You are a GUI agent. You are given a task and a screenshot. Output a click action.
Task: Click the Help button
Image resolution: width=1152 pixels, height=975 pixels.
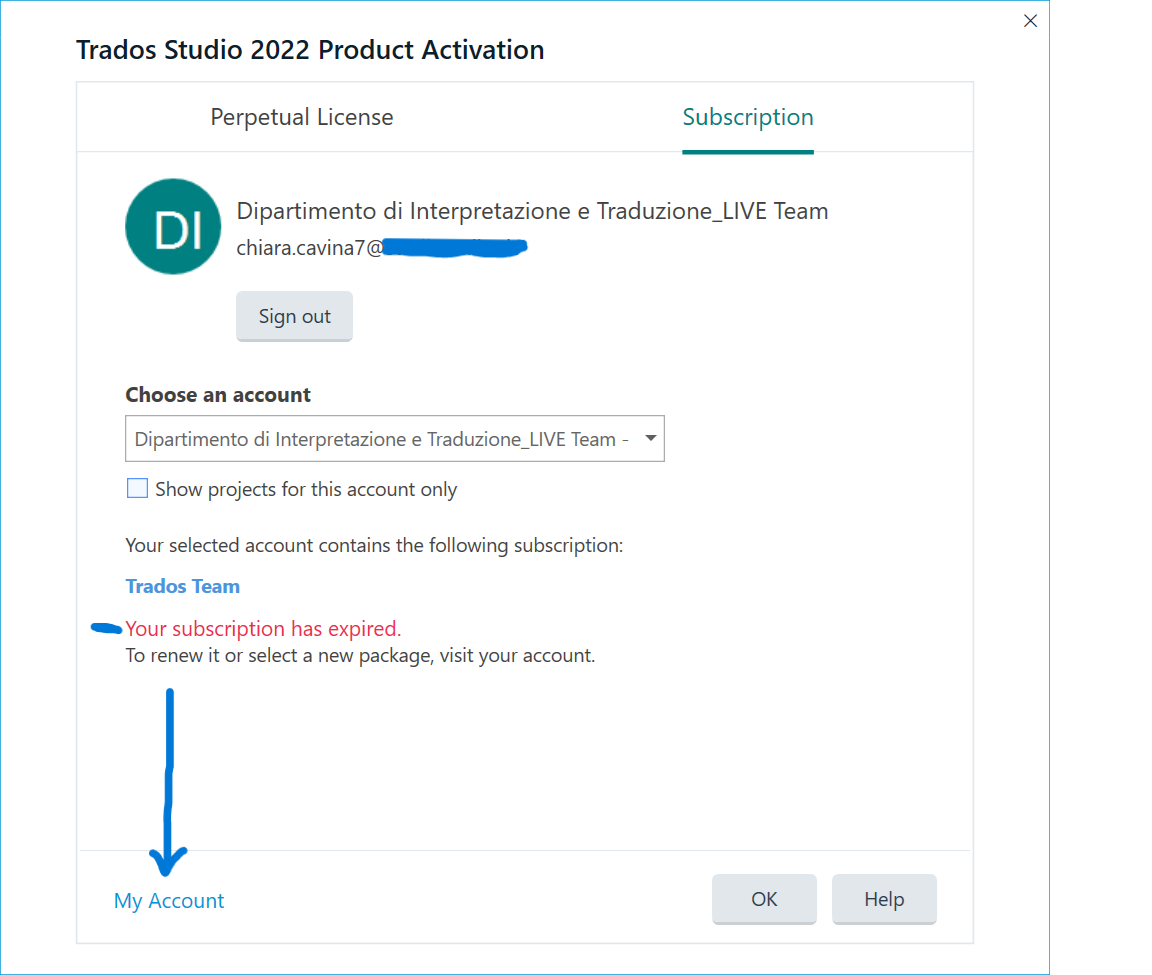[x=884, y=899]
